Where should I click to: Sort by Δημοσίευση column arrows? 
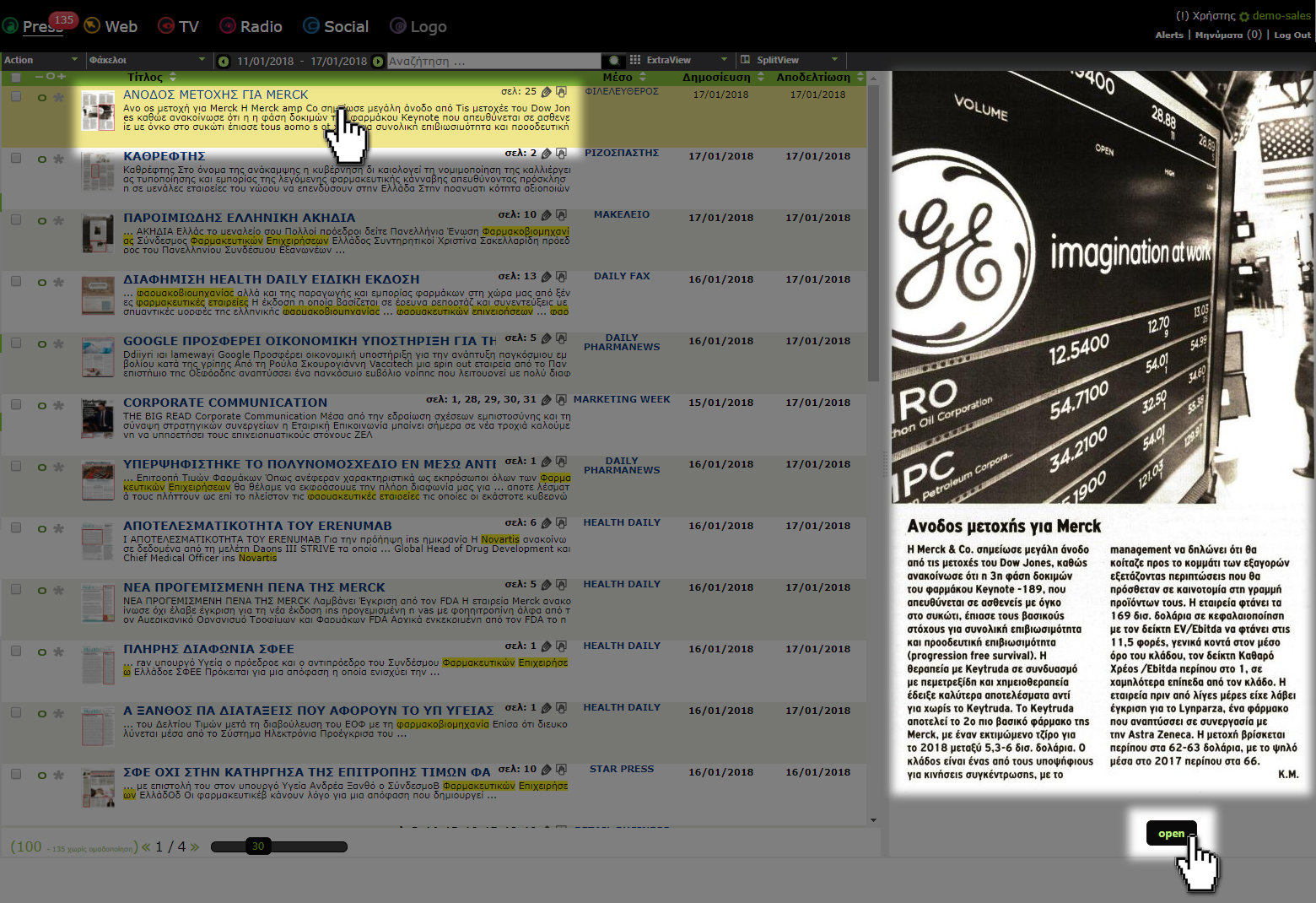point(760,77)
